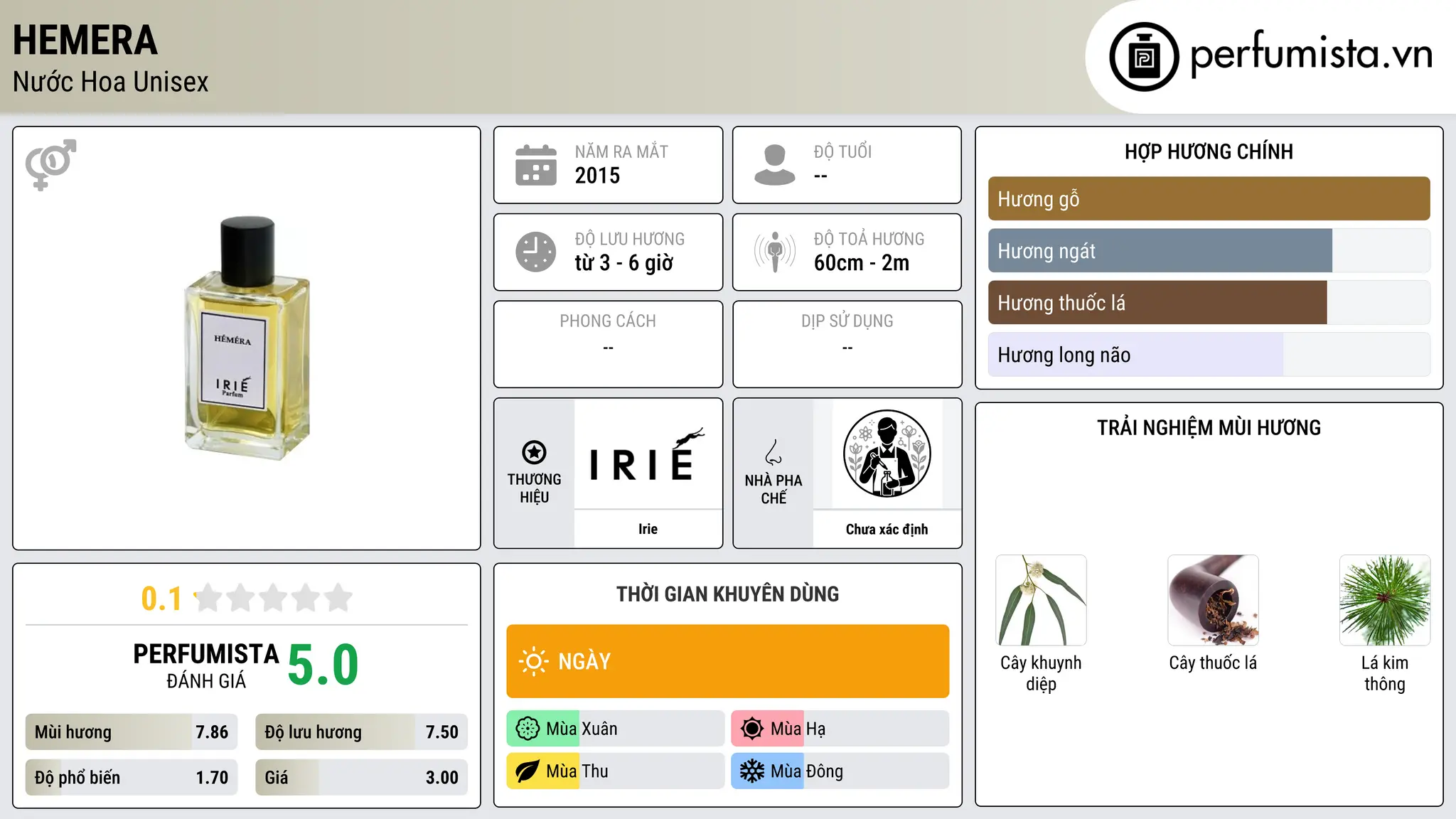Click the unisex gender symbol icon

click(x=50, y=165)
